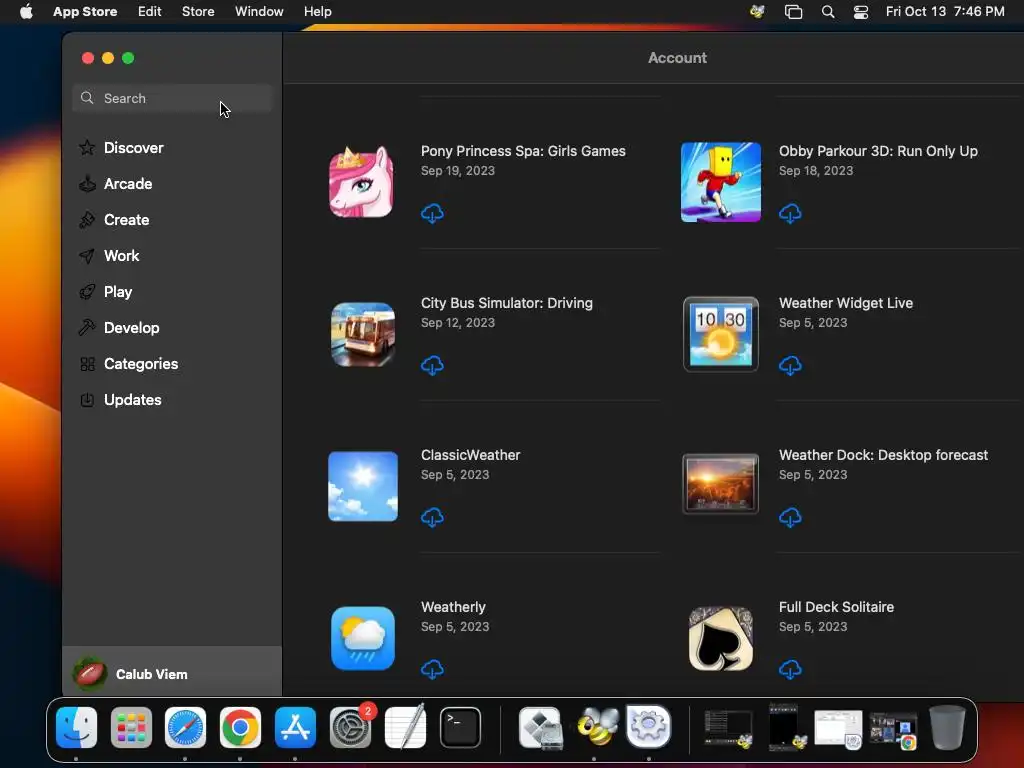The width and height of the screenshot is (1024, 768).
Task: Open Weather Widget Live app icon
Action: 721,334
